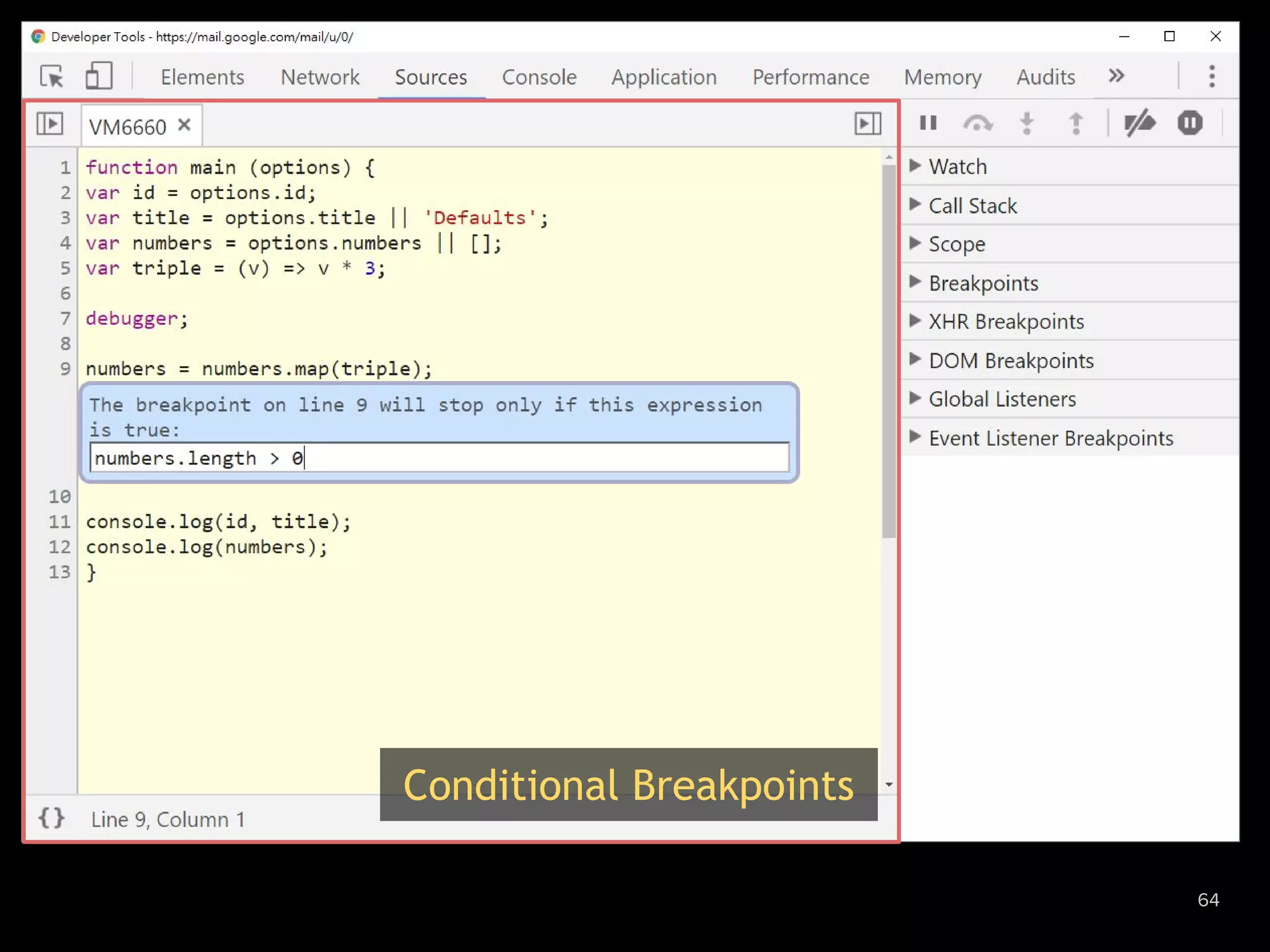Click the 'var triple' arrow function line
Image resolution: width=1270 pixels, height=952 pixels.
(x=236, y=268)
